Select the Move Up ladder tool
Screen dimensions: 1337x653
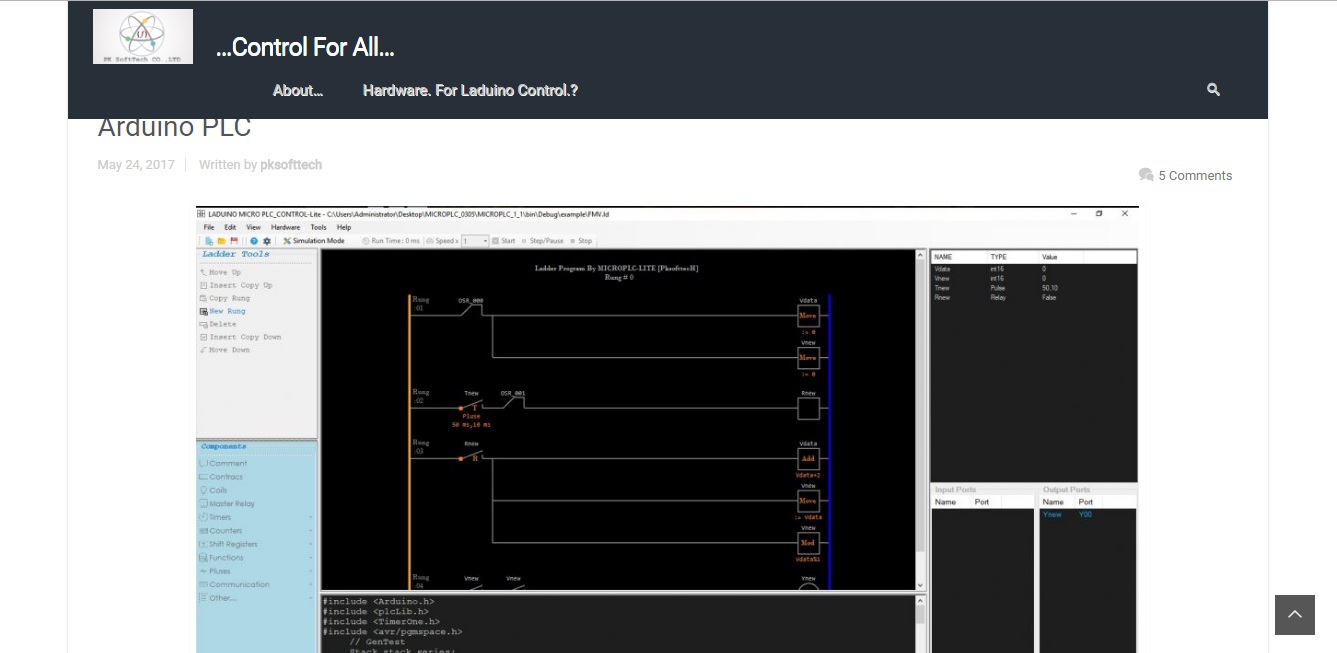click(220, 272)
